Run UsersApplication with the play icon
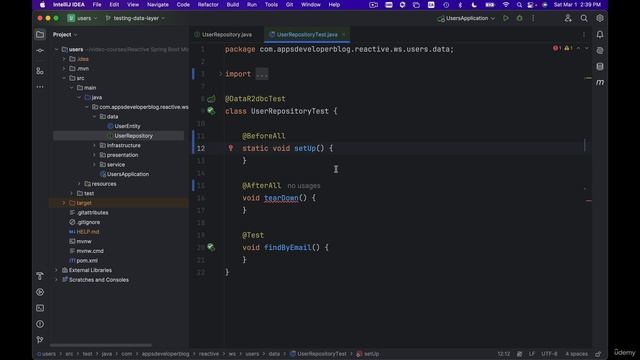 click(506, 18)
